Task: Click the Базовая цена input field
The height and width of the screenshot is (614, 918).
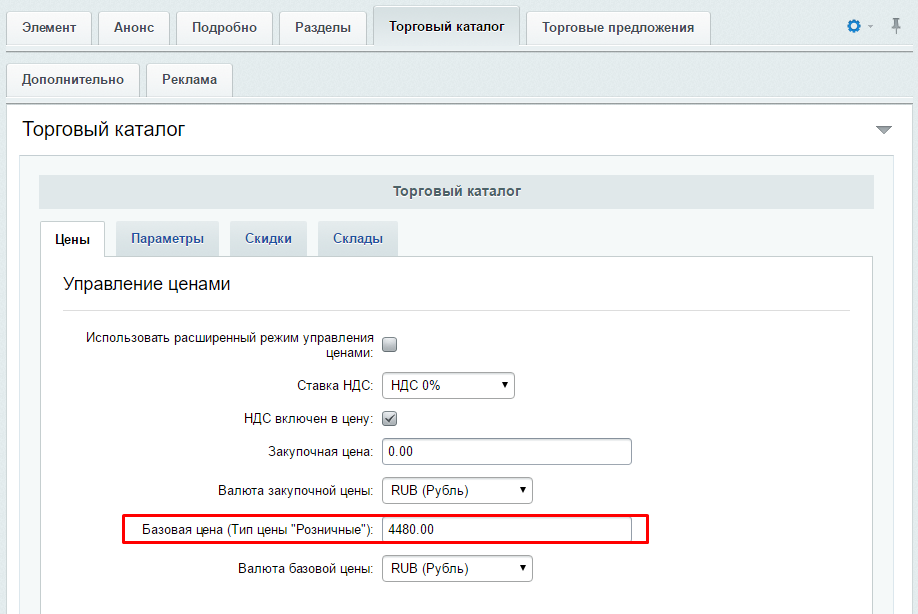Action: coord(507,529)
